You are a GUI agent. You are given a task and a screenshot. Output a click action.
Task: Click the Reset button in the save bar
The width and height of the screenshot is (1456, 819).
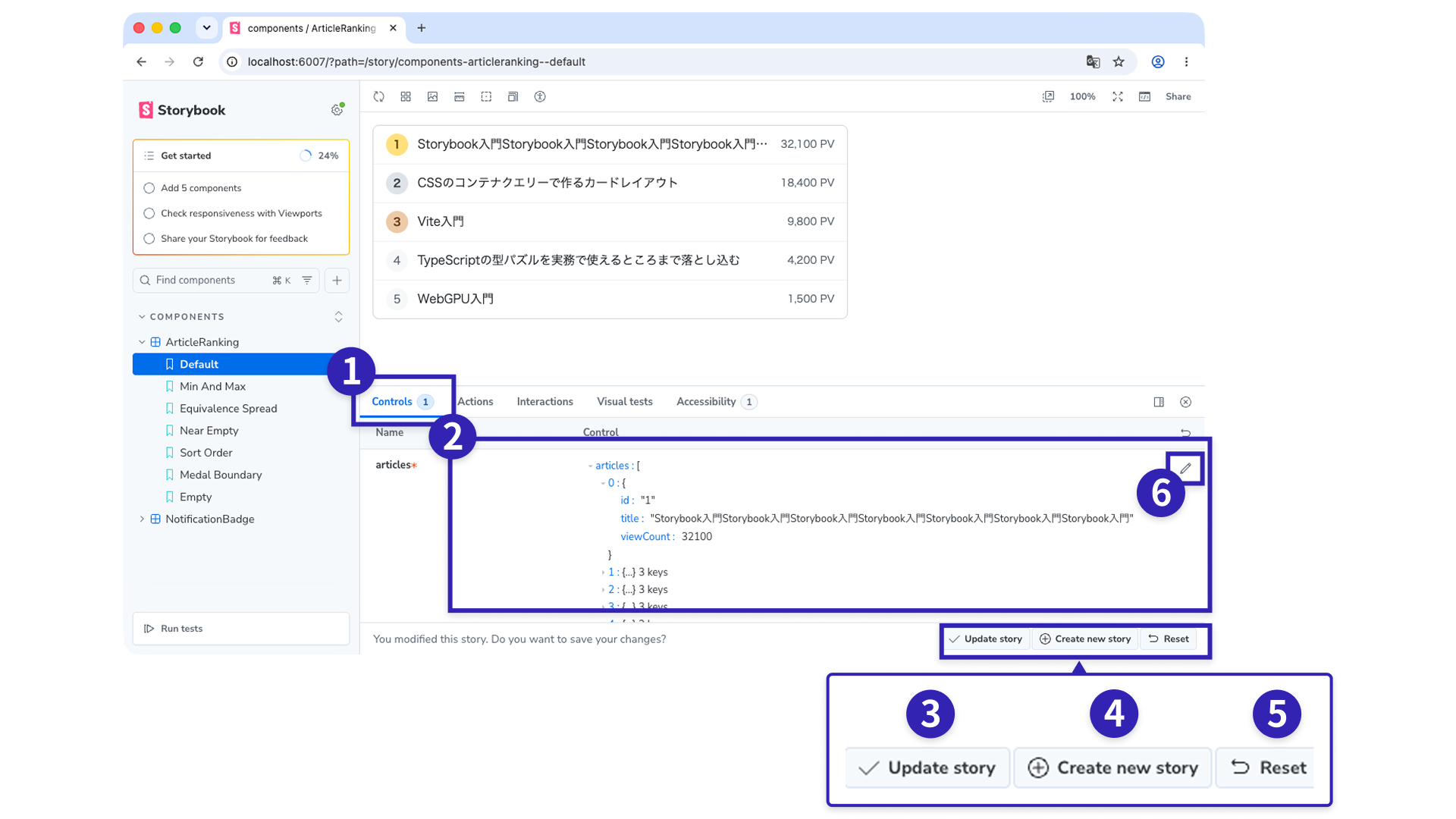[x=1169, y=639]
